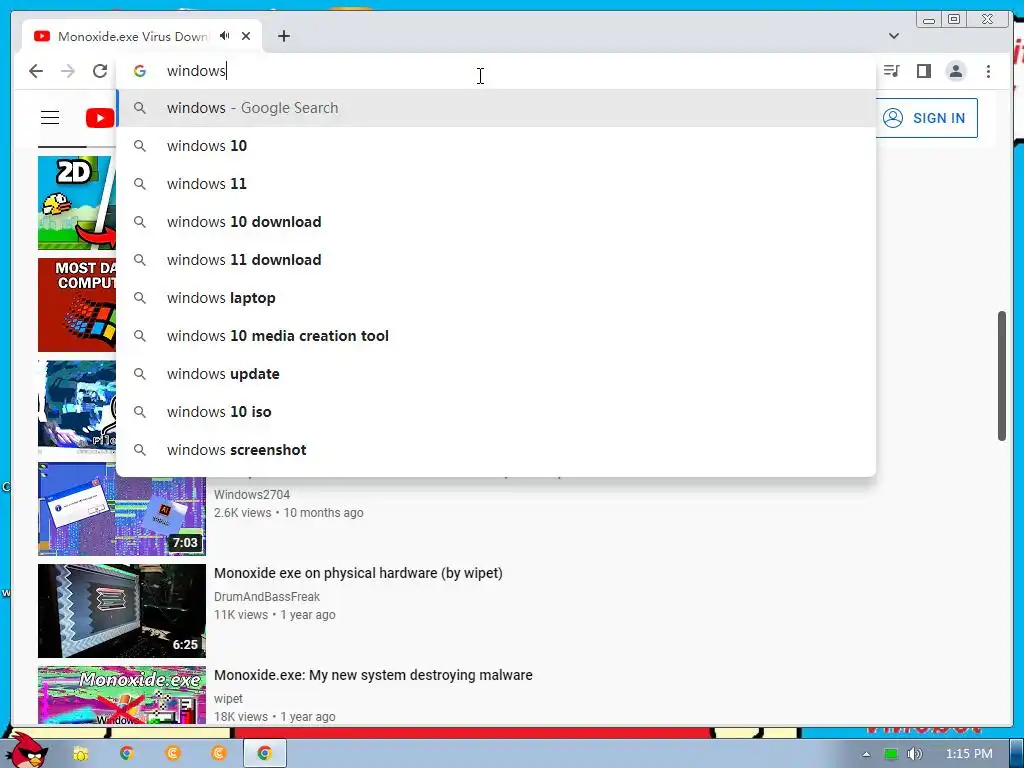
Task: Click the address bar with 'windows' typed
Action: [x=496, y=71]
